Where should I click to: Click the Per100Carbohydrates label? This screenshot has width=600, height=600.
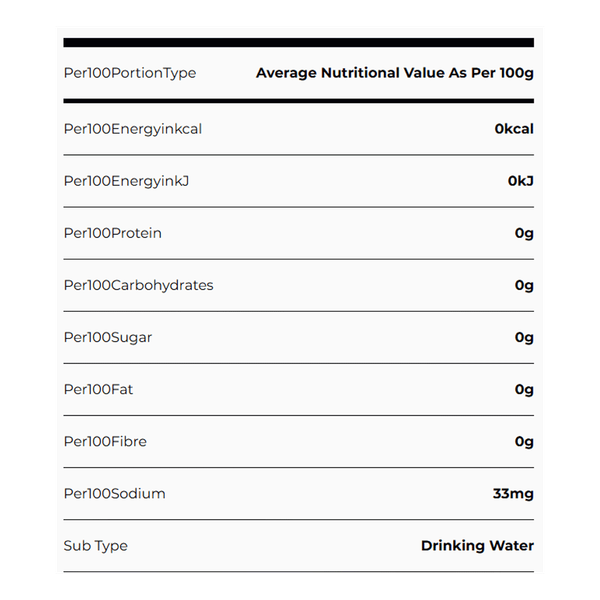pos(138,285)
